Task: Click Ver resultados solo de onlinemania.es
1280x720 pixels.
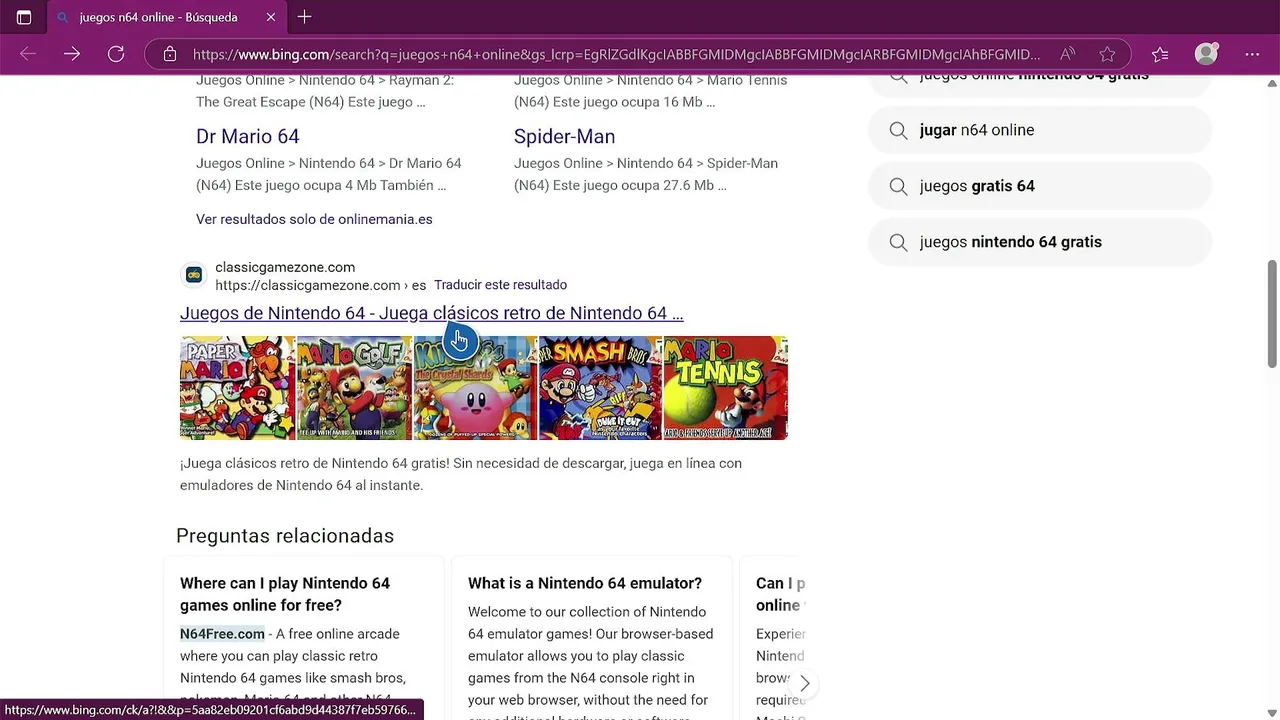Action: coord(314,219)
